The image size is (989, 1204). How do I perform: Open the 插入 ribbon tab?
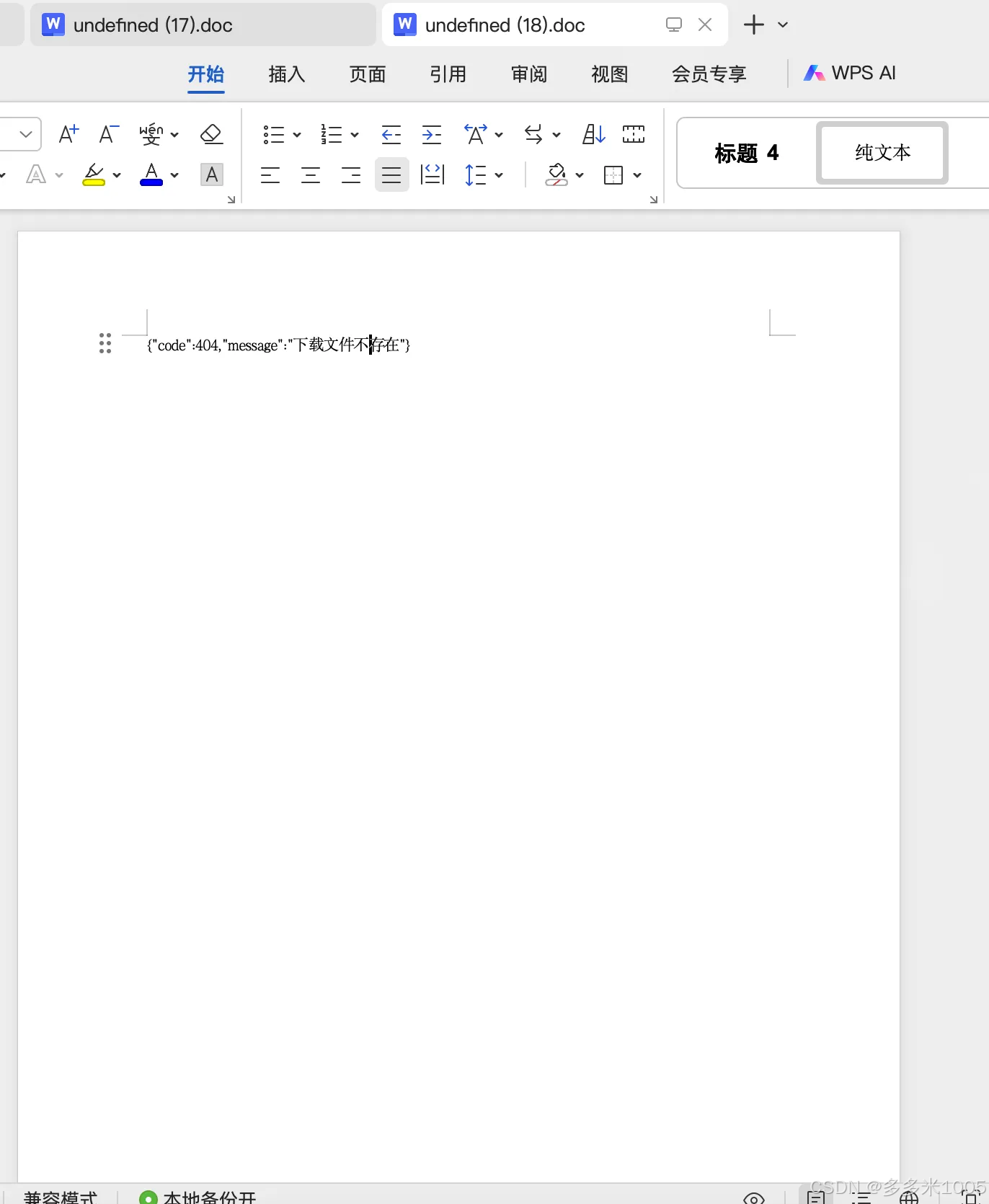pos(287,74)
